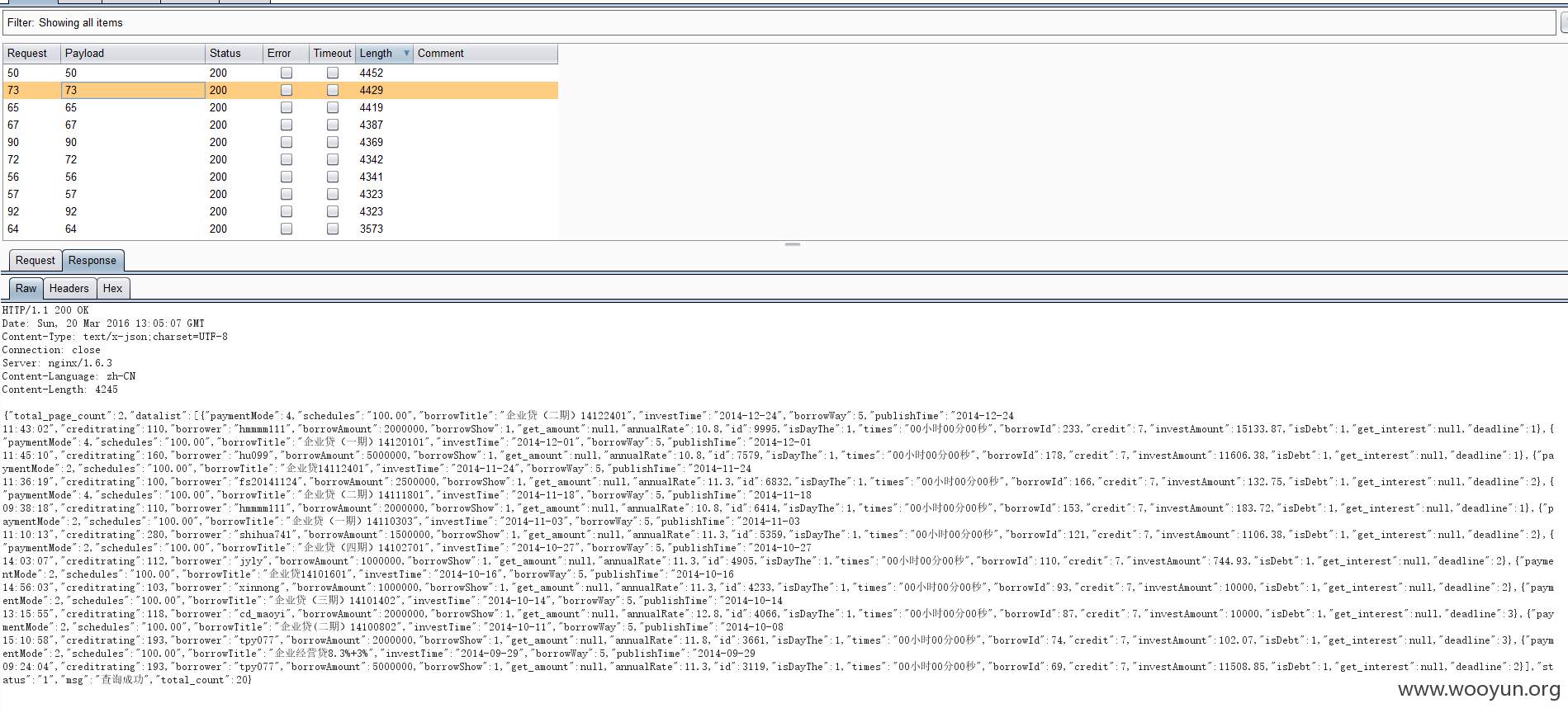Click payload cell 73 in highlighted row
The height and width of the screenshot is (713, 1568).
coord(133,90)
